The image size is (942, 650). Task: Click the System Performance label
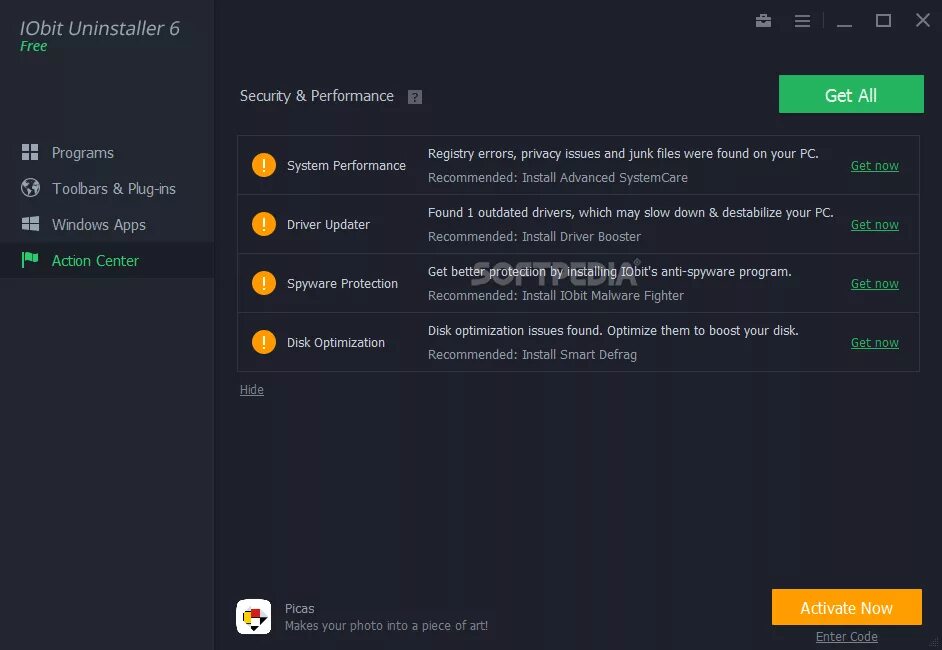point(346,165)
